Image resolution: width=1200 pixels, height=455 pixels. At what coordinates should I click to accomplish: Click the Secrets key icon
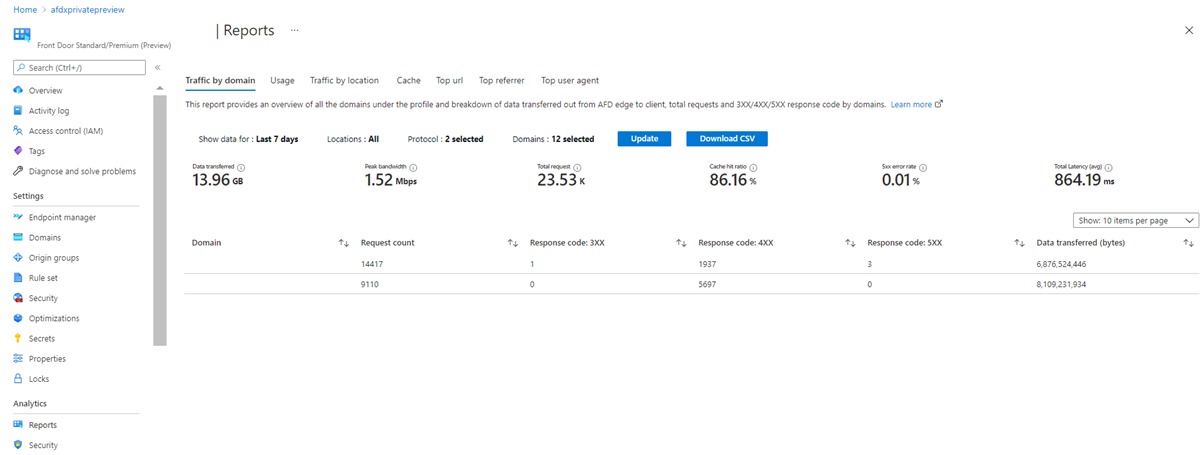click(18, 339)
